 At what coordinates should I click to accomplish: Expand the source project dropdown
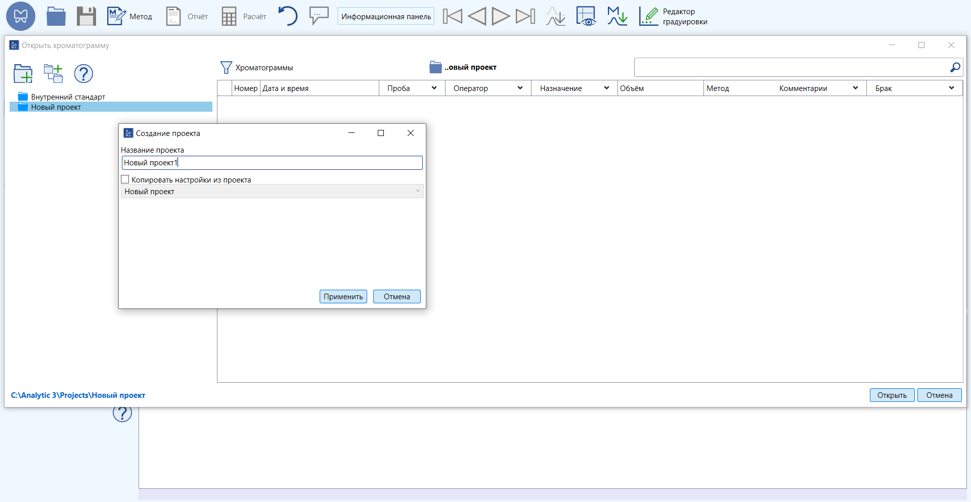(x=417, y=191)
